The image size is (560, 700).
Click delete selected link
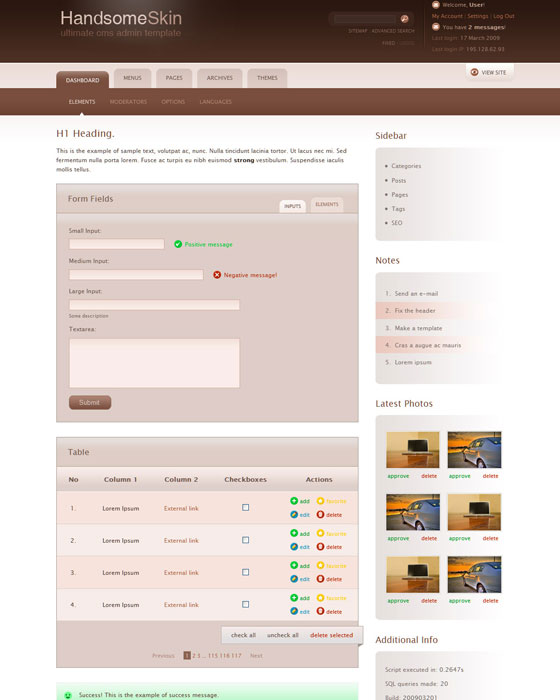[x=331, y=635]
